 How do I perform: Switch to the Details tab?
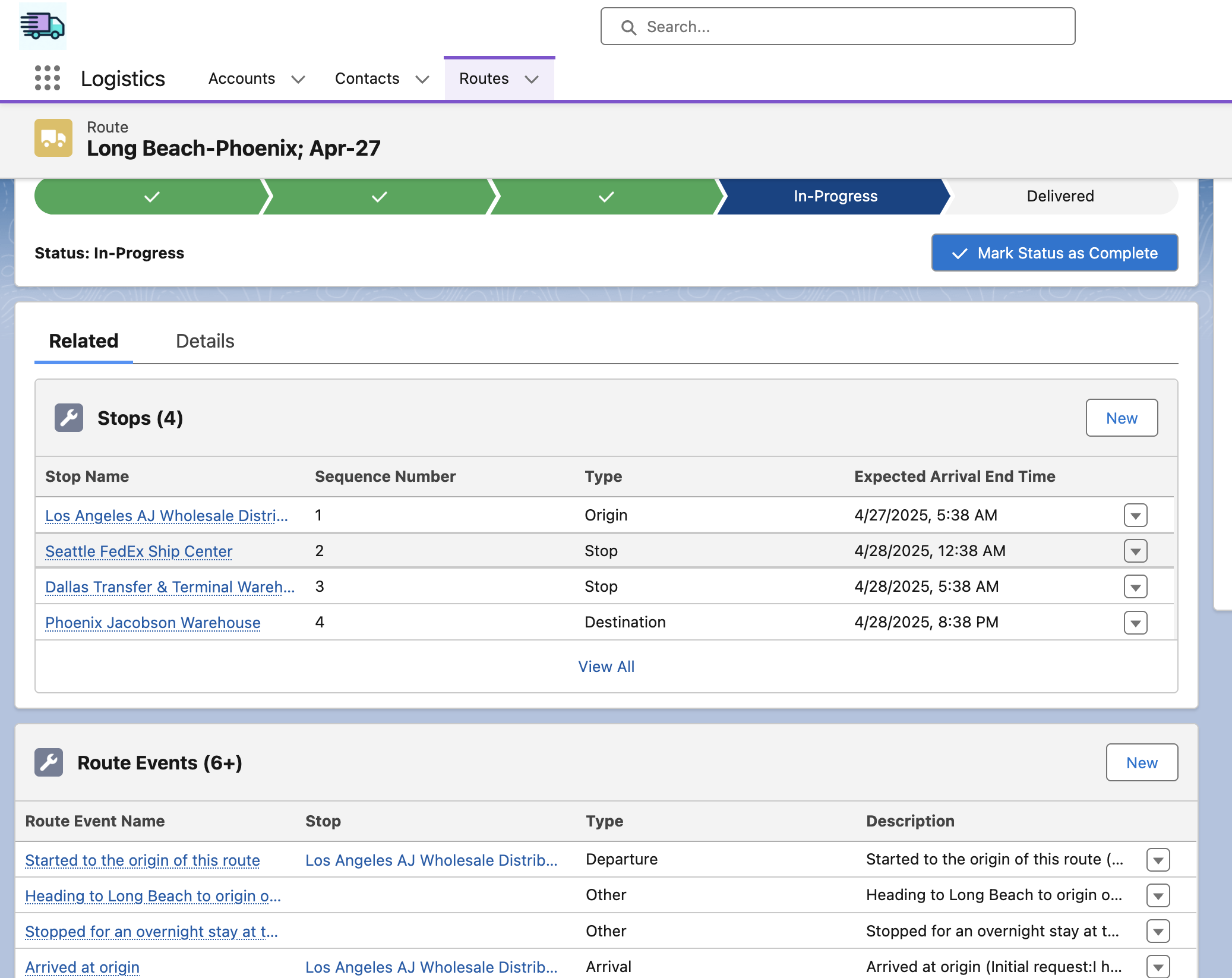205,341
